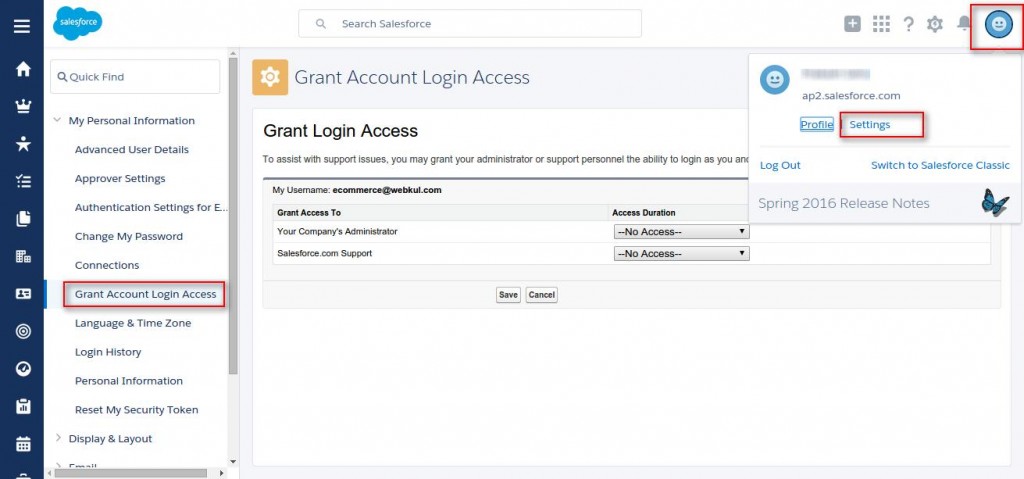Viewport: 1024px width, 479px height.
Task: Open the Help question mark icon
Action: coord(908,24)
